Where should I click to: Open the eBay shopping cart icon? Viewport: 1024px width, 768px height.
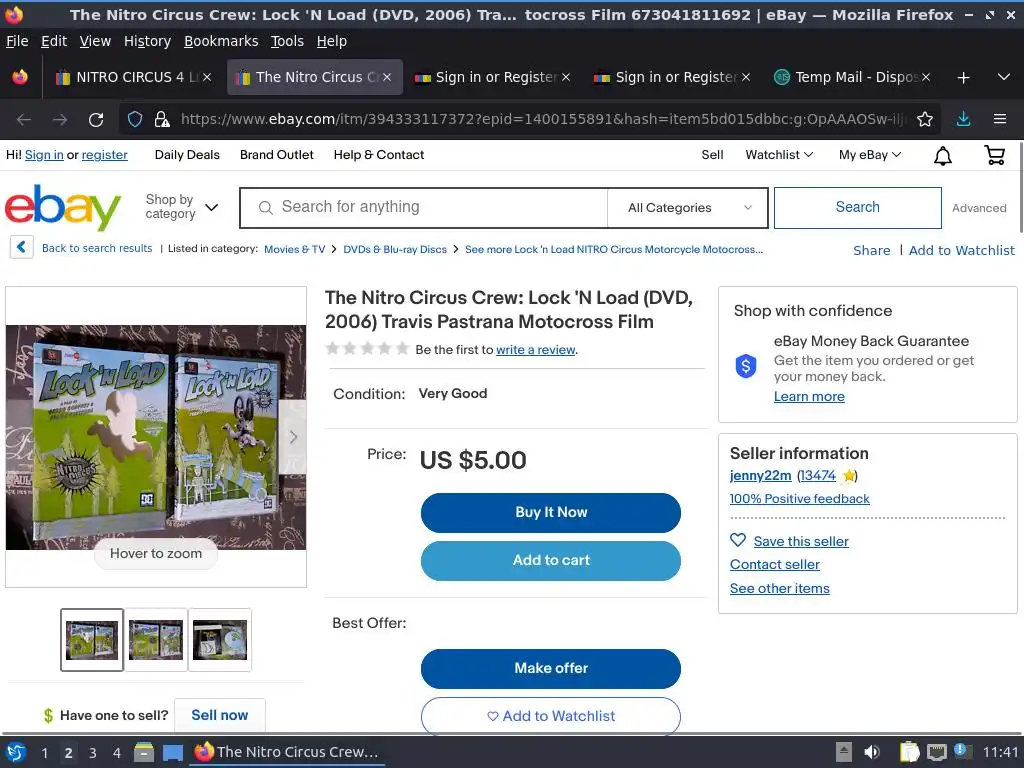pos(995,155)
